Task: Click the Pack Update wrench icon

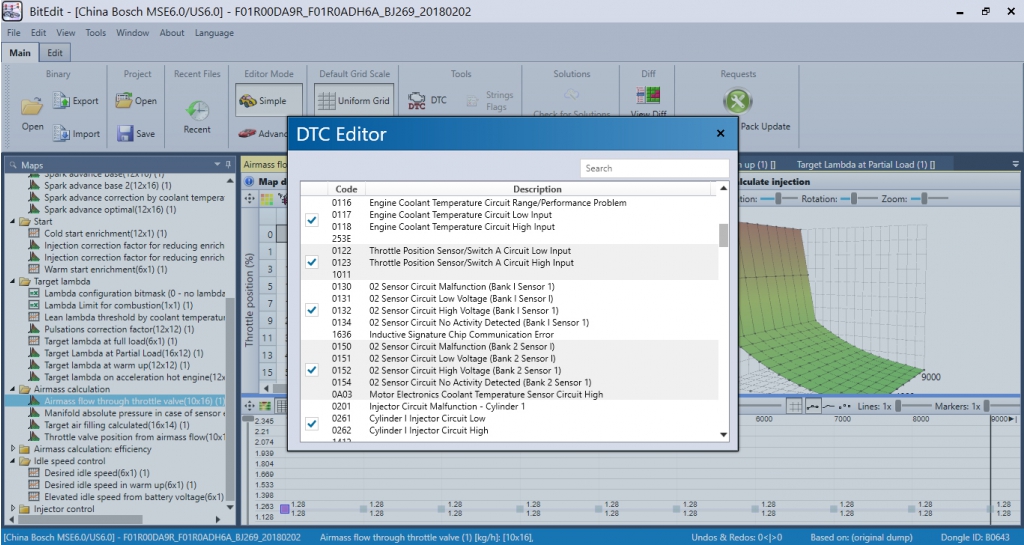Action: 738,101
